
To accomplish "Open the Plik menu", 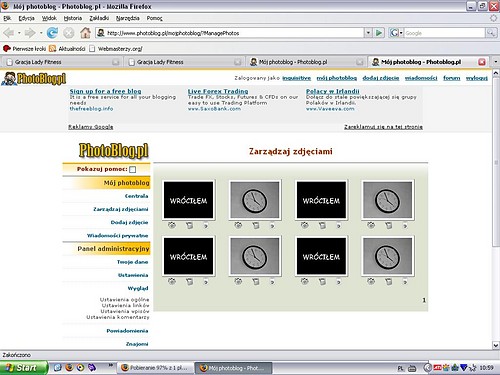I will click(x=7, y=18).
